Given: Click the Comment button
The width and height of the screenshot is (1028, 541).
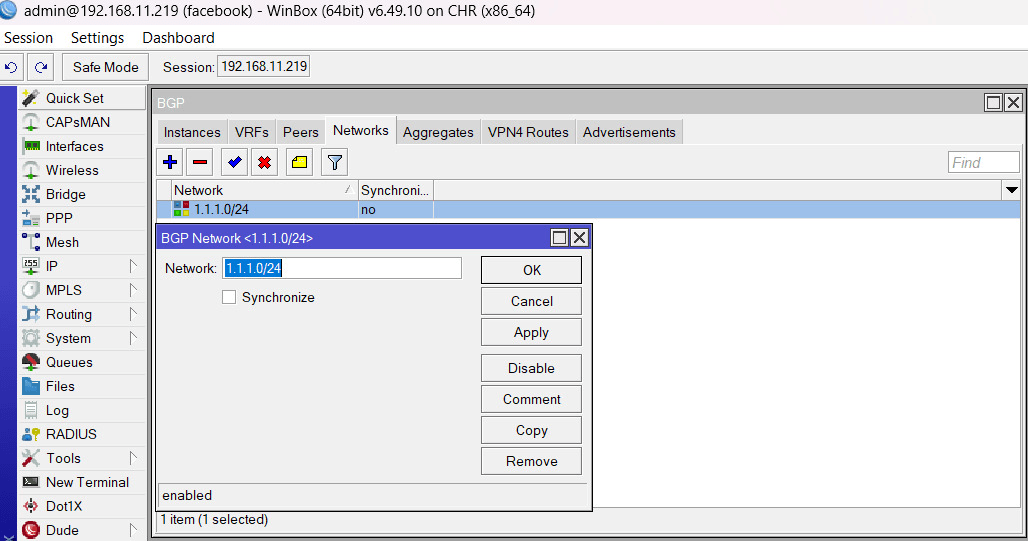Looking at the screenshot, I should (x=531, y=399).
